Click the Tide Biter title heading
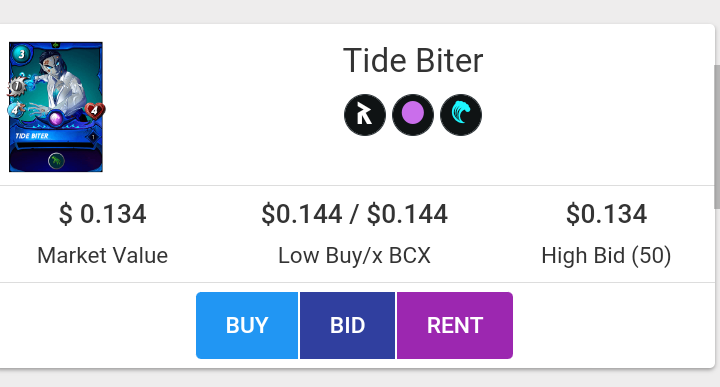Viewport: 720px width, 387px height. coord(413,61)
